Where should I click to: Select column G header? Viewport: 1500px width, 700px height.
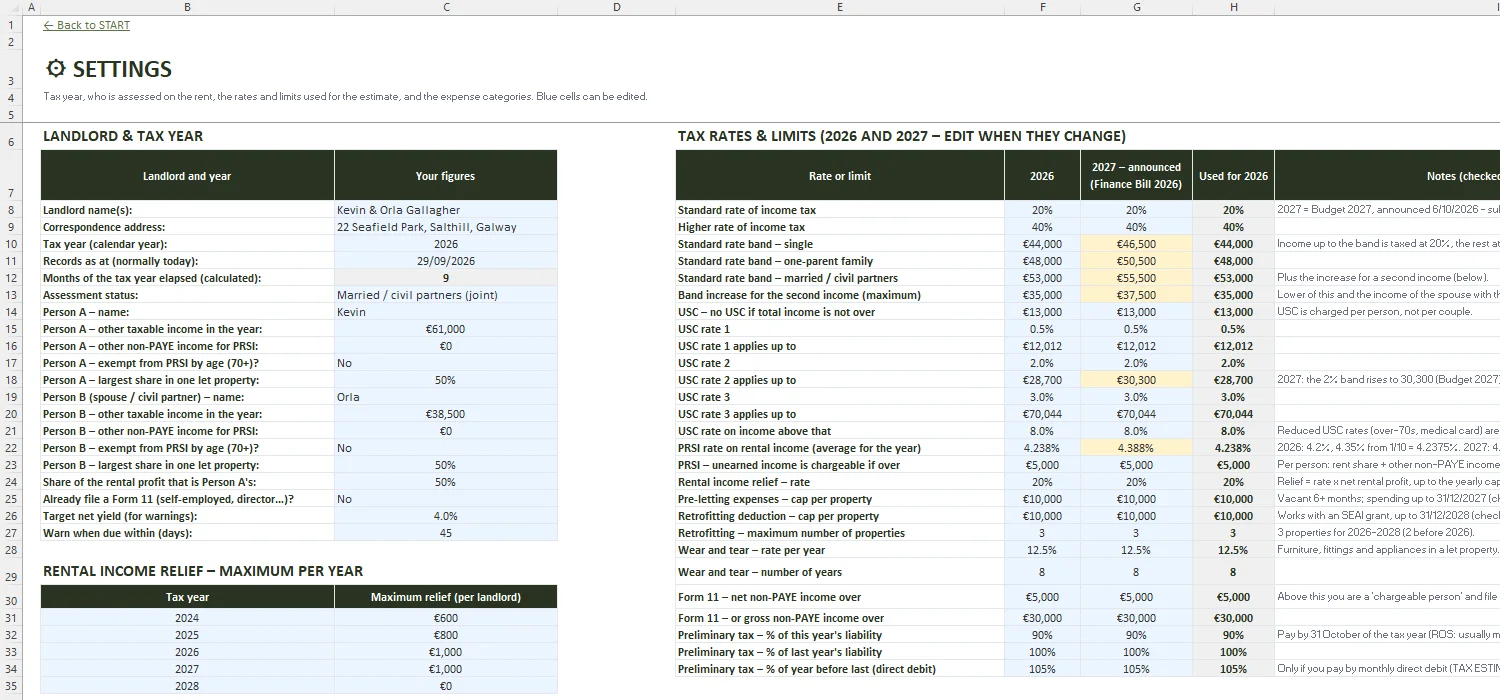coord(1136,7)
